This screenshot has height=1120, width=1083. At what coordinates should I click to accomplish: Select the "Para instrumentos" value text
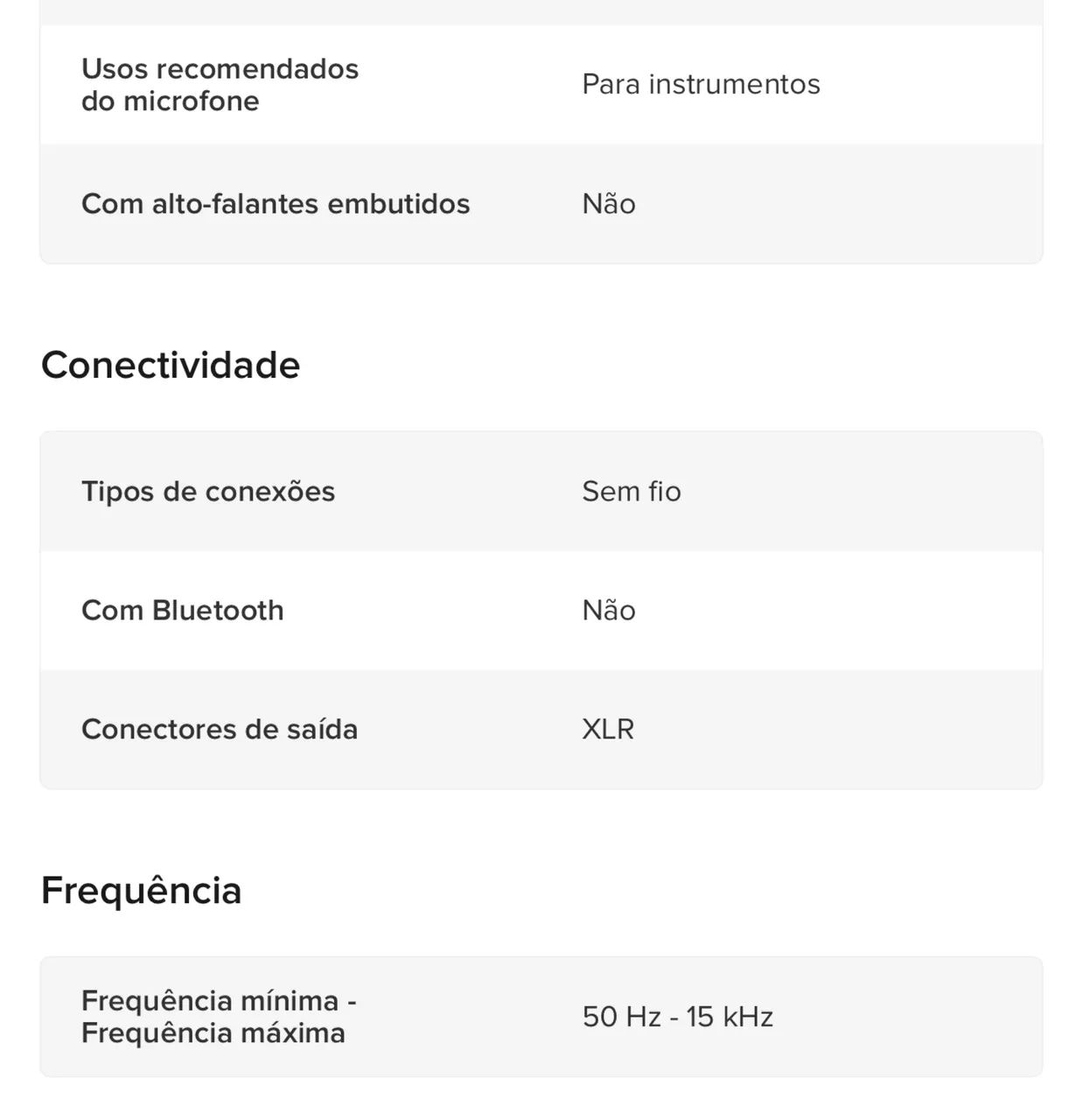(x=701, y=84)
